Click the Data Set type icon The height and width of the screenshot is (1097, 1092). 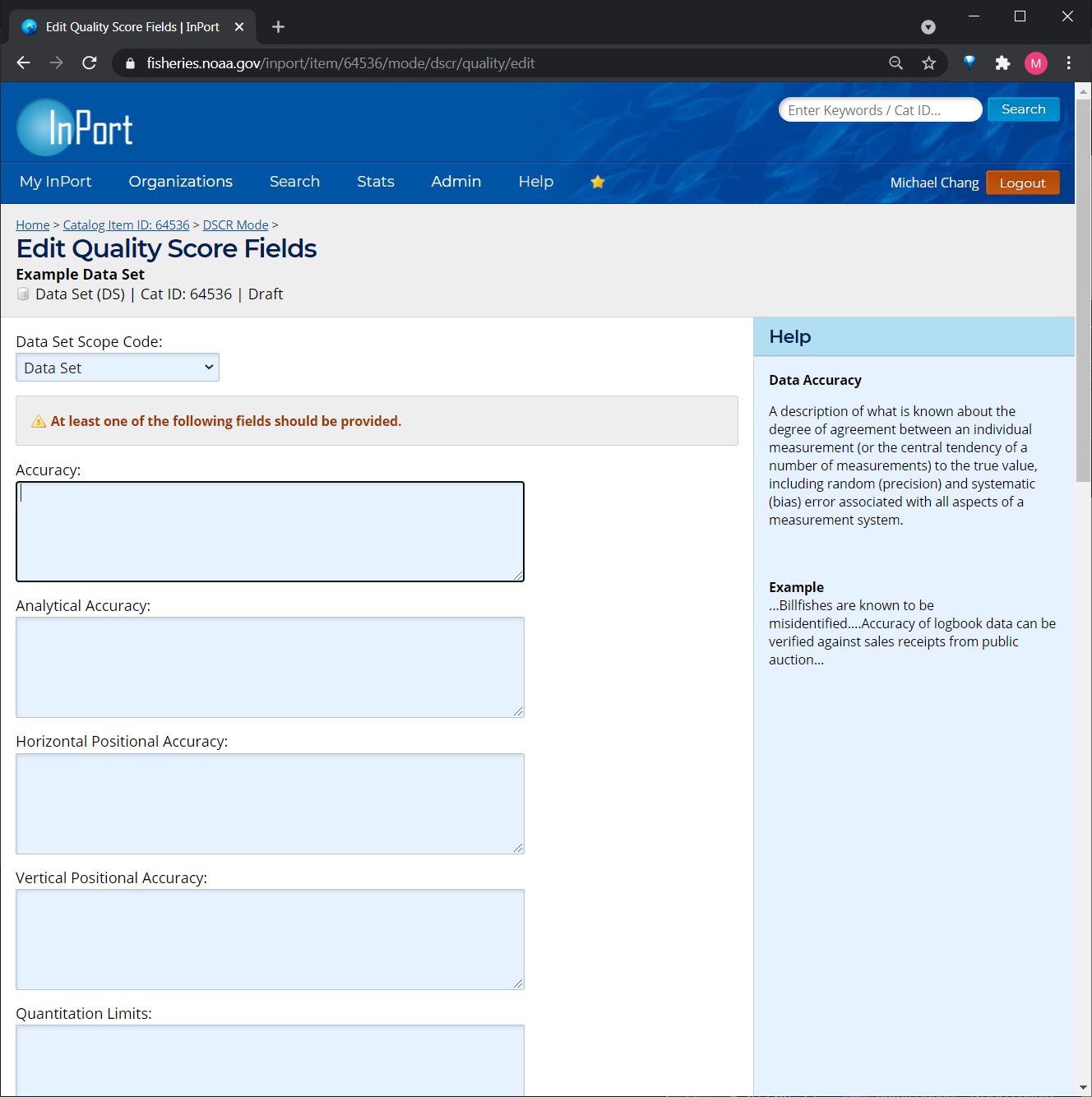tap(23, 294)
